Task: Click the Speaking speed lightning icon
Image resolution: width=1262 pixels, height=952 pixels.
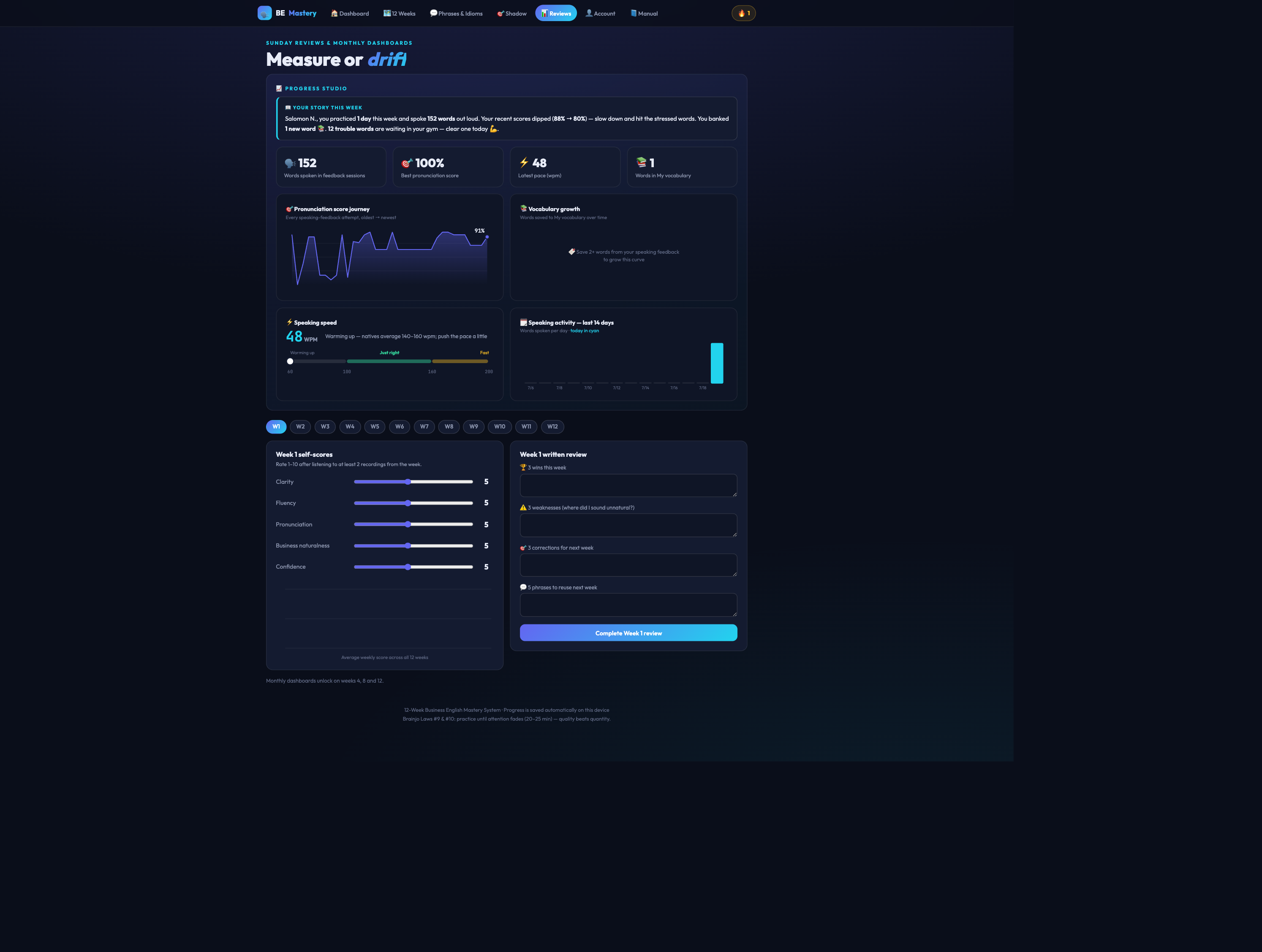Action: pos(289,322)
